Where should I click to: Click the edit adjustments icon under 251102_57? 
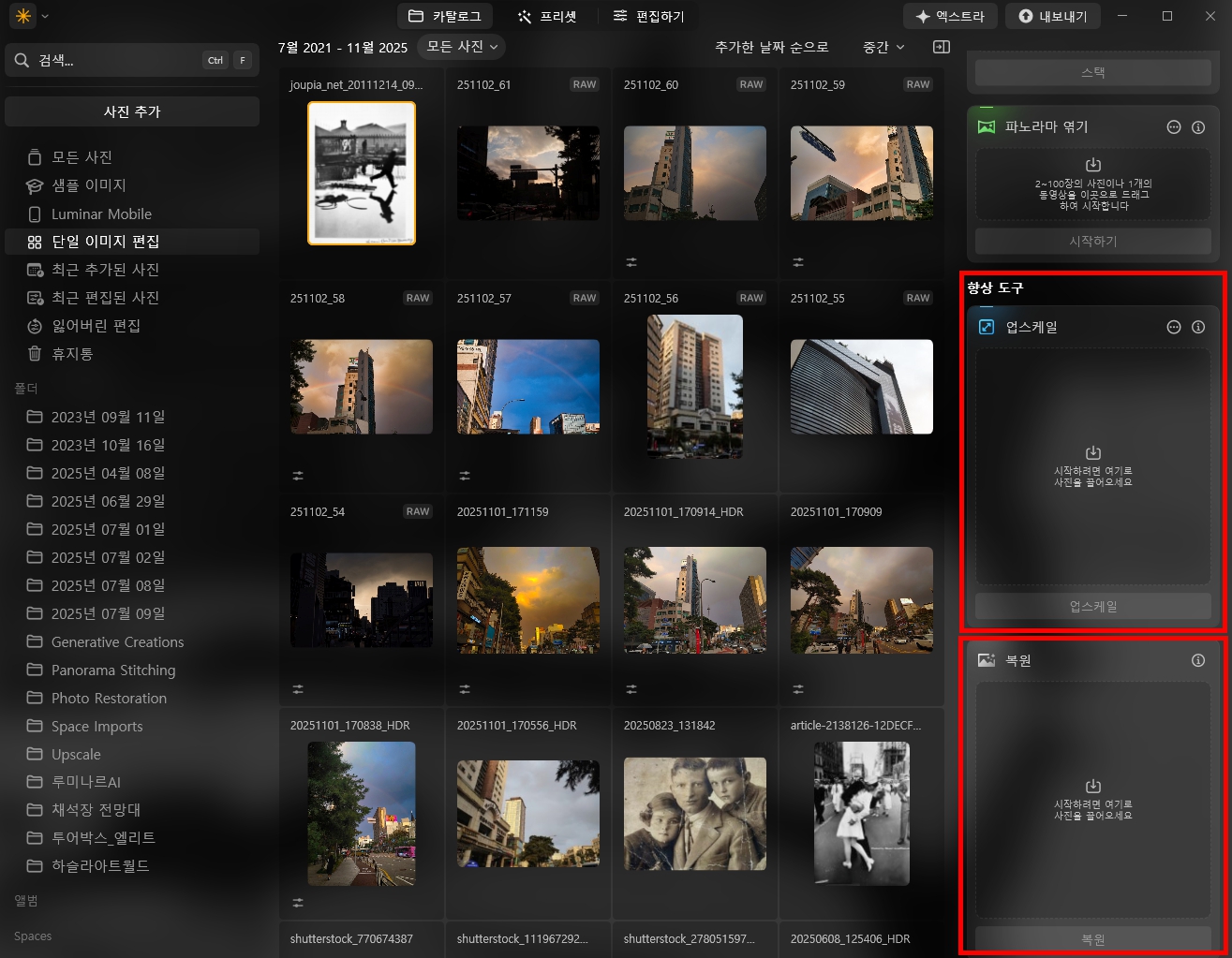pos(465,476)
